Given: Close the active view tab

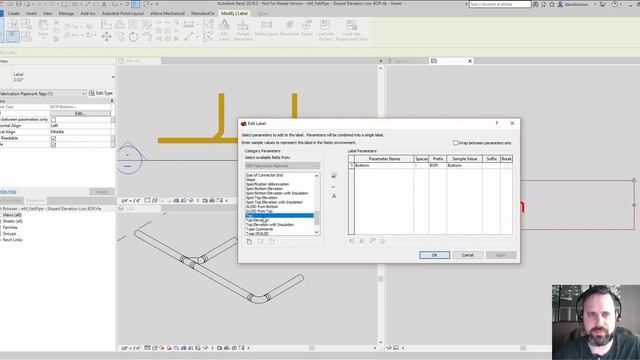Looking at the screenshot, I should click(x=470, y=61).
